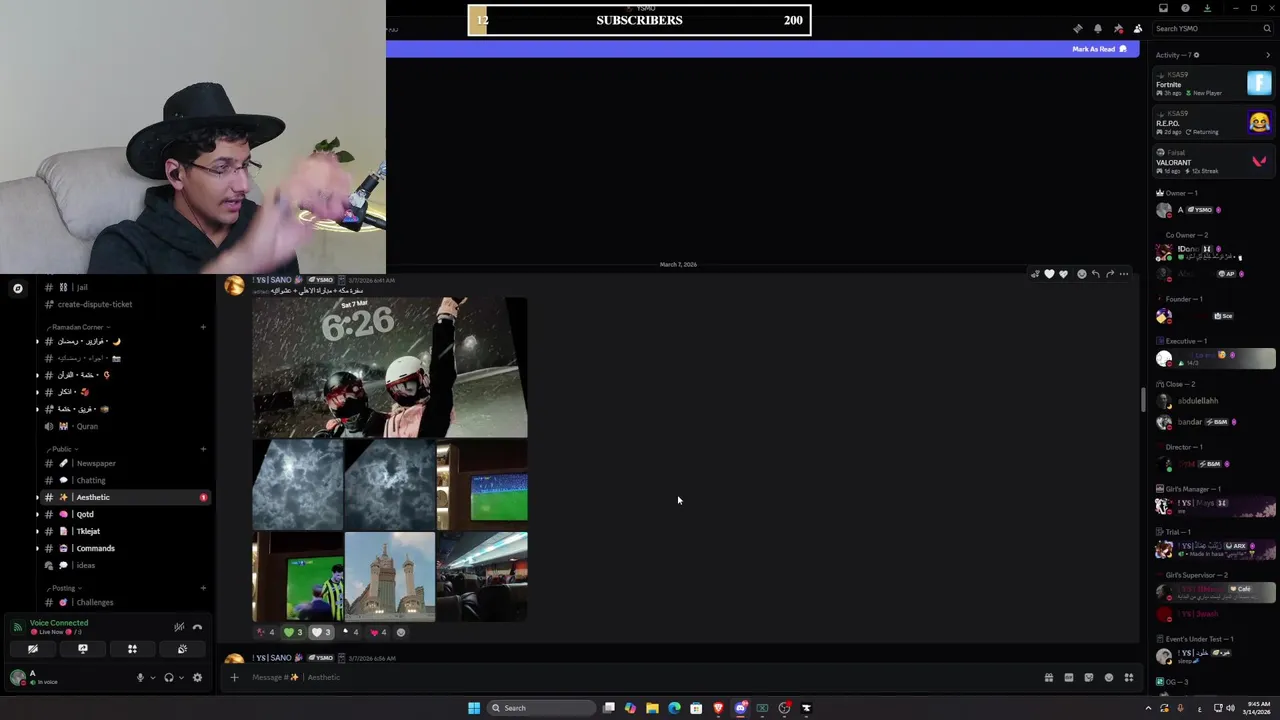The image size is (1280, 720).
Task: Open User Settings gear
Action: [197, 677]
